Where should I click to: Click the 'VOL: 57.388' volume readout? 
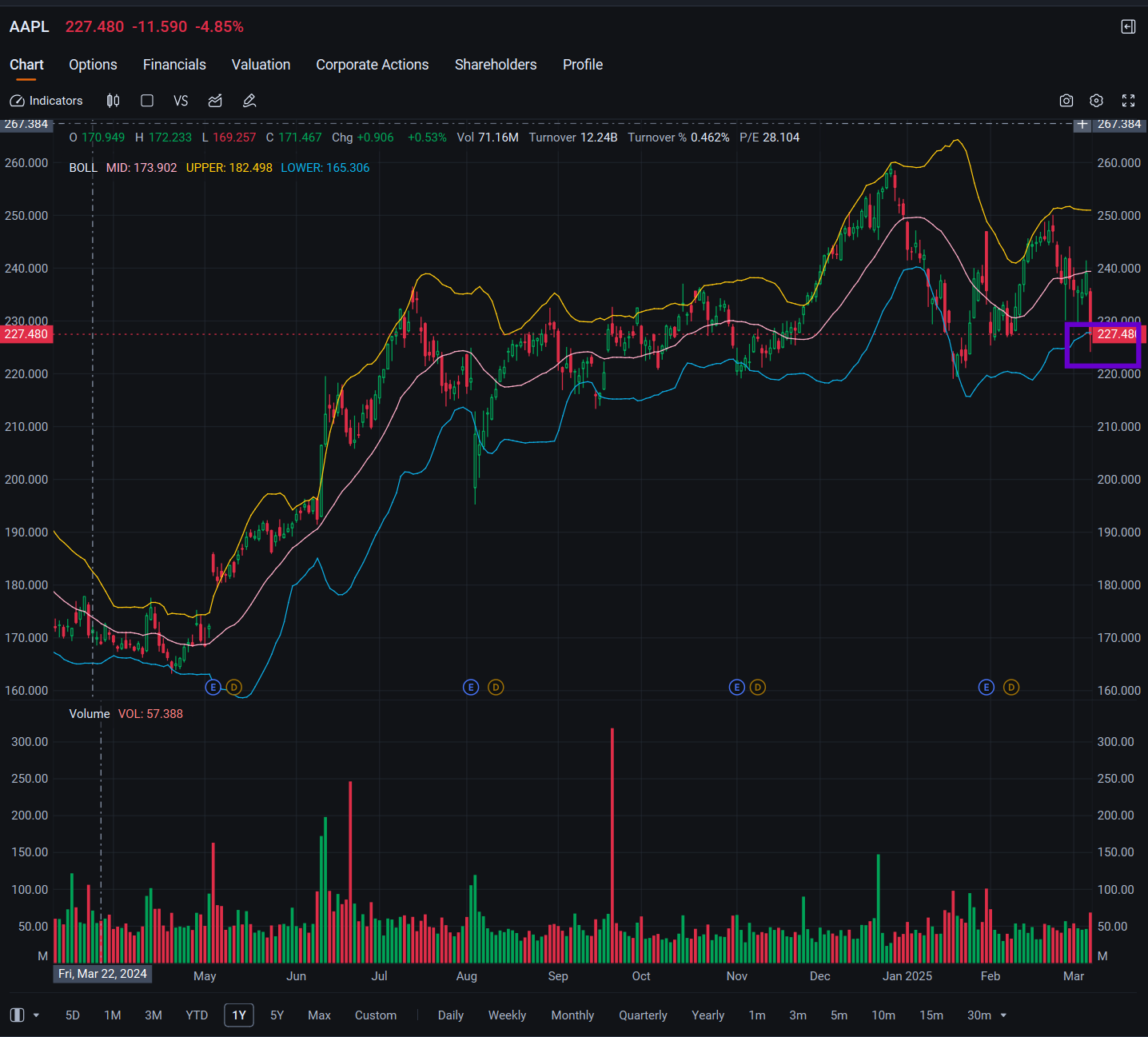pyautogui.click(x=150, y=714)
